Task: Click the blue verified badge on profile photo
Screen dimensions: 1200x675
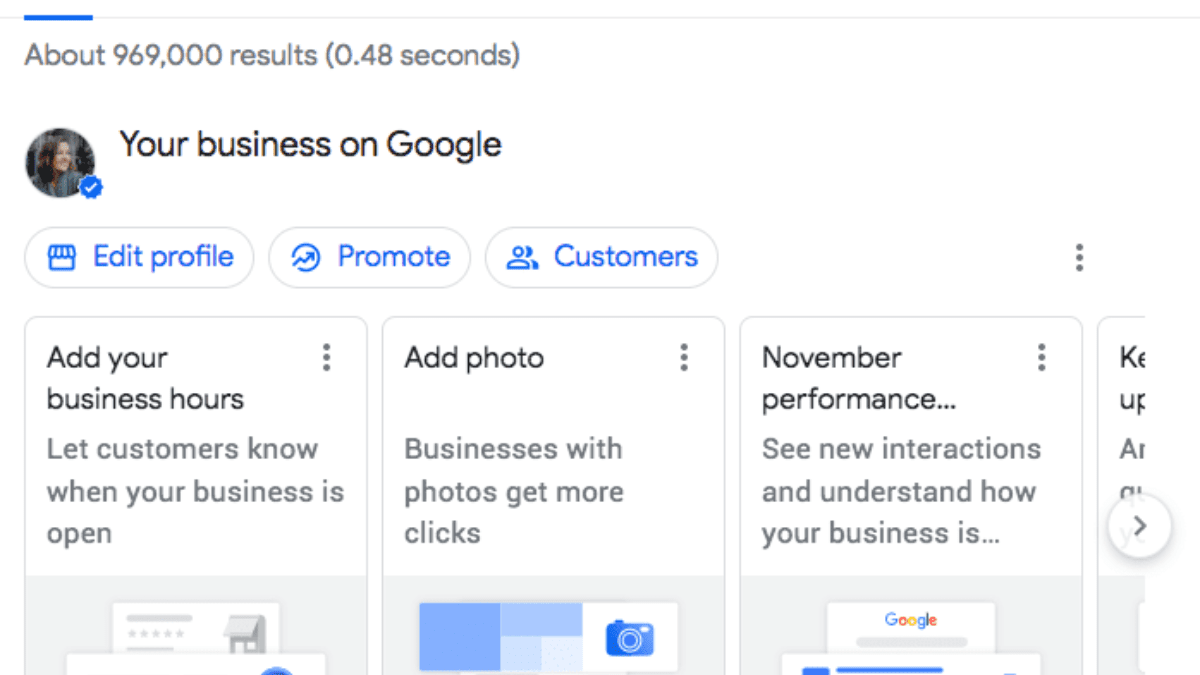Action: tap(91, 188)
